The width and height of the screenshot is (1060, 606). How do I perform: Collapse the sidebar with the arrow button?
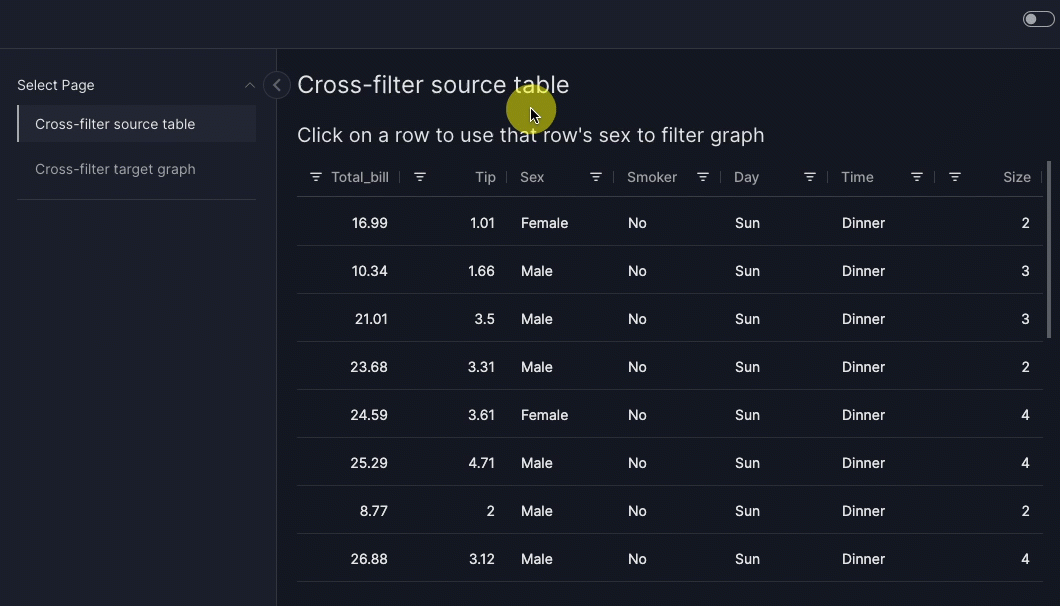click(x=277, y=85)
